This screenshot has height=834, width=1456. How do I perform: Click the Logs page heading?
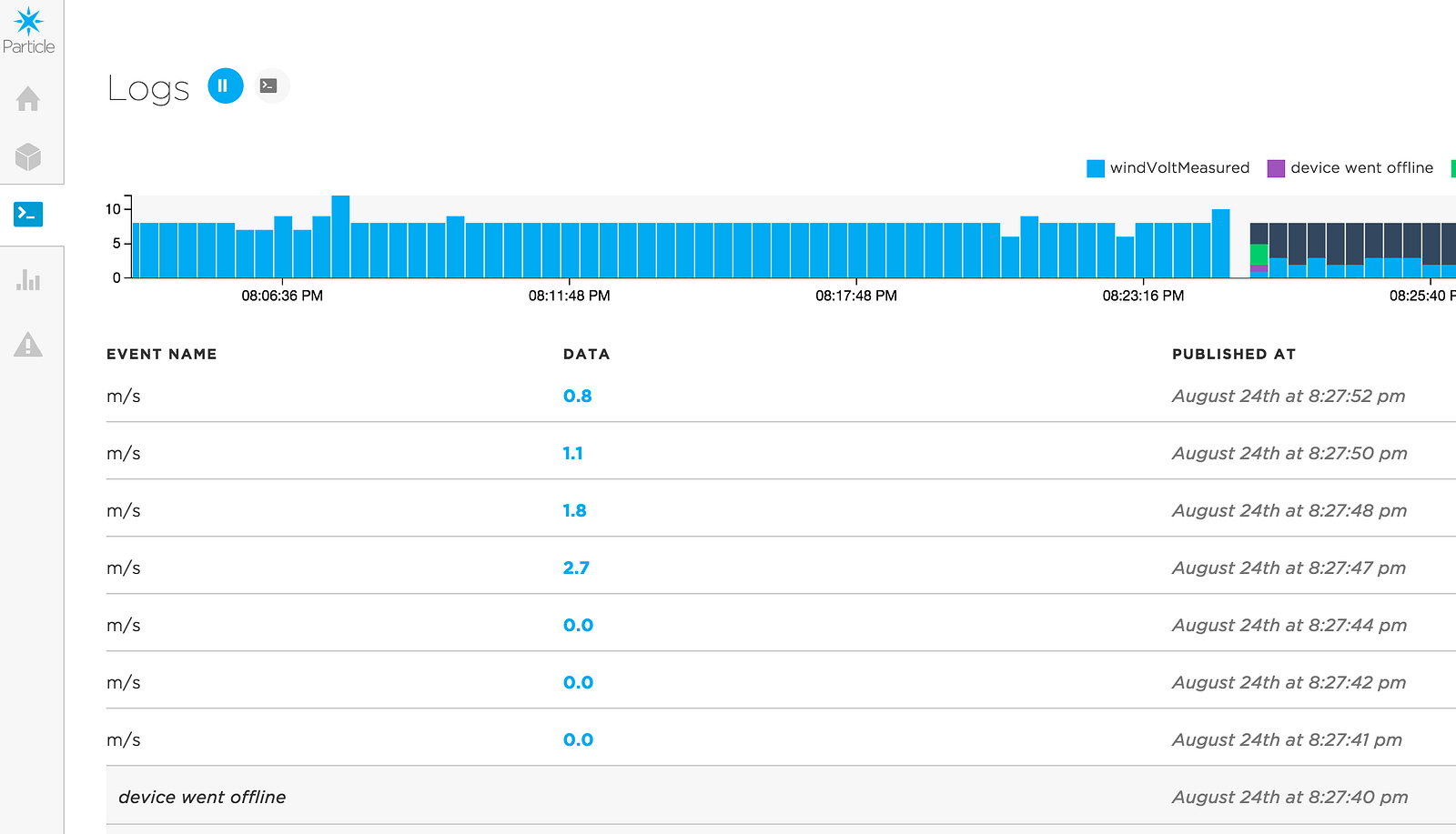(148, 88)
